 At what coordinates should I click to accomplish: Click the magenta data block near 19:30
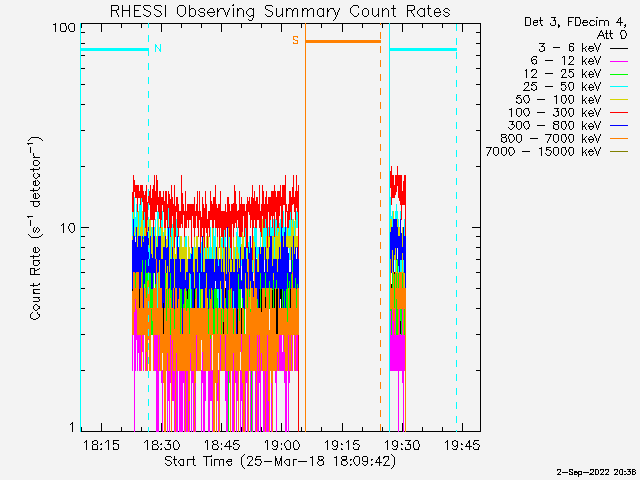[x=397, y=353]
